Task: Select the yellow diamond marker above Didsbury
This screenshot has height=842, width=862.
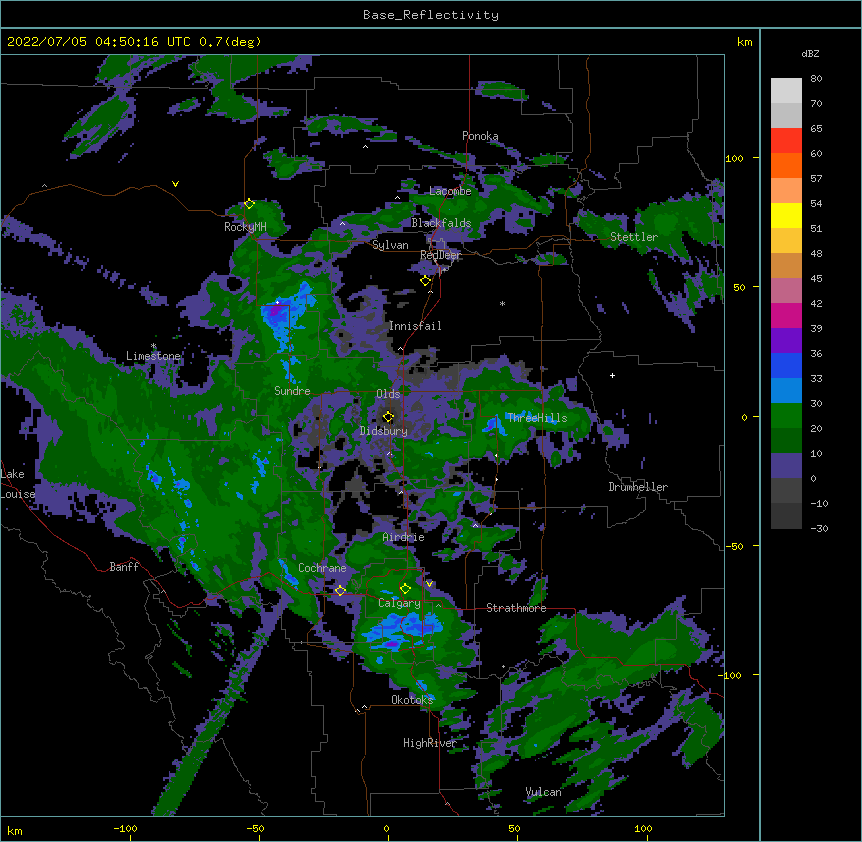Action: click(388, 417)
